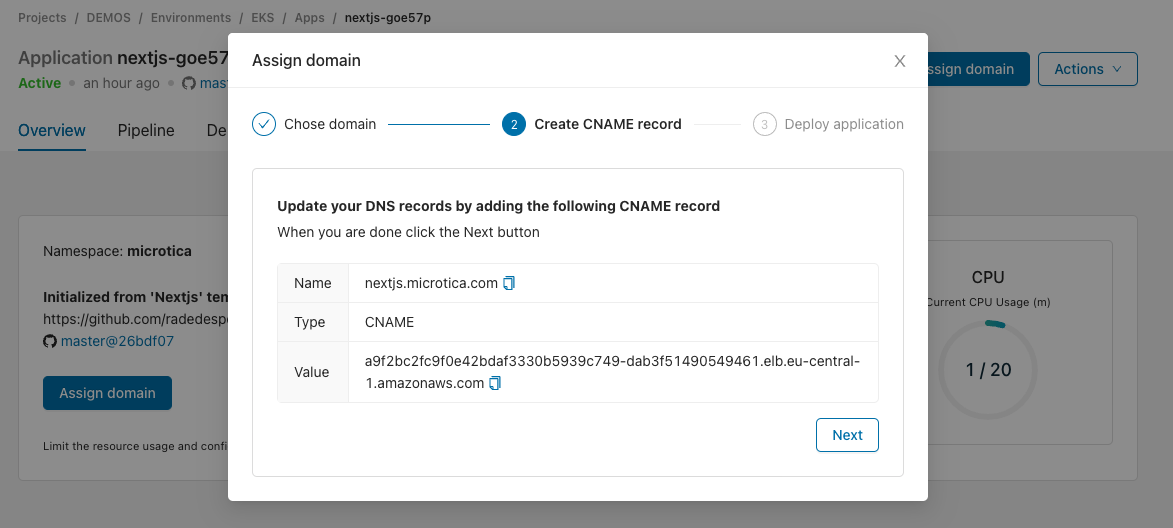Select the nextjs.microtica.com name text
This screenshot has width=1173, height=528.
[x=431, y=283]
